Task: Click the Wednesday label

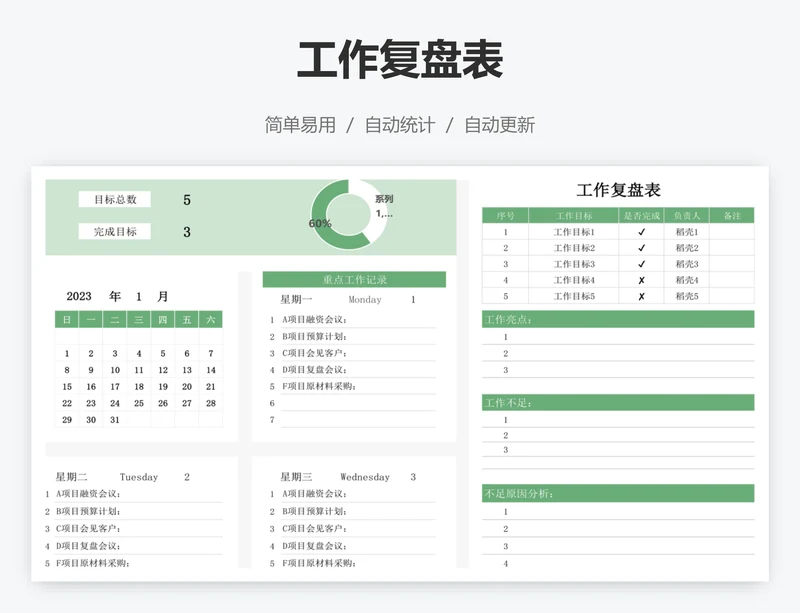Action: tap(365, 477)
